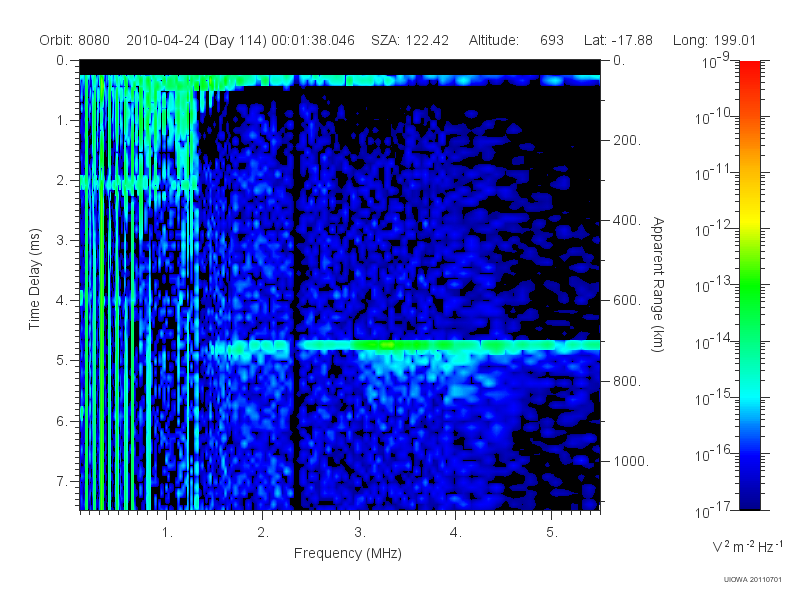Click the 'Altitude:' label
This screenshot has height=600, width=800.
pos(494,40)
